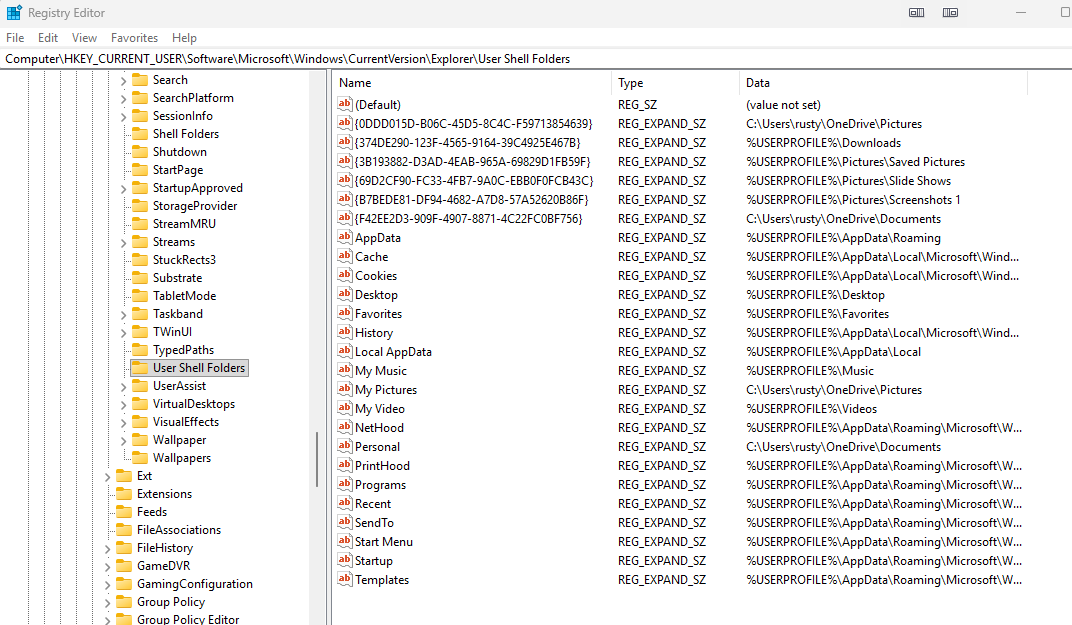Click the right snap layout icon in title bar
Viewport: 1072px width, 625px height.
coord(950,12)
